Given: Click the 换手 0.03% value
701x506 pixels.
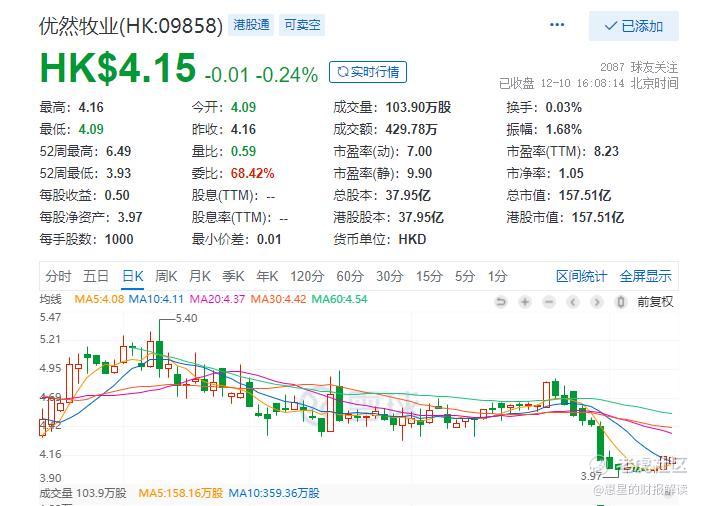Looking at the screenshot, I should click(563, 107).
